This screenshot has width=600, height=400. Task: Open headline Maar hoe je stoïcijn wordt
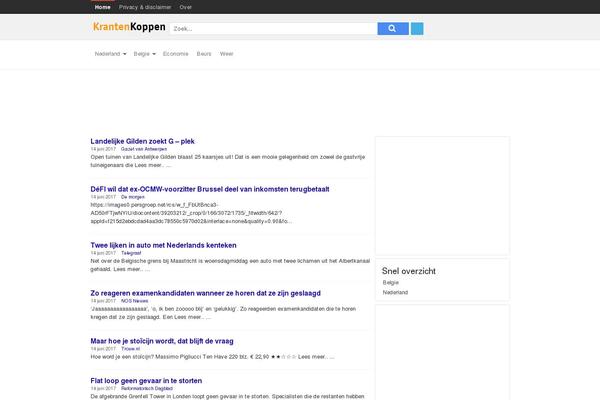(x=162, y=341)
